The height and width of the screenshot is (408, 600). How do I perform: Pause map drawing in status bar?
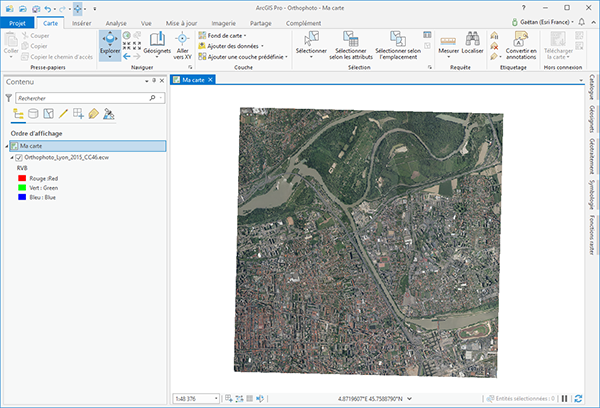564,398
